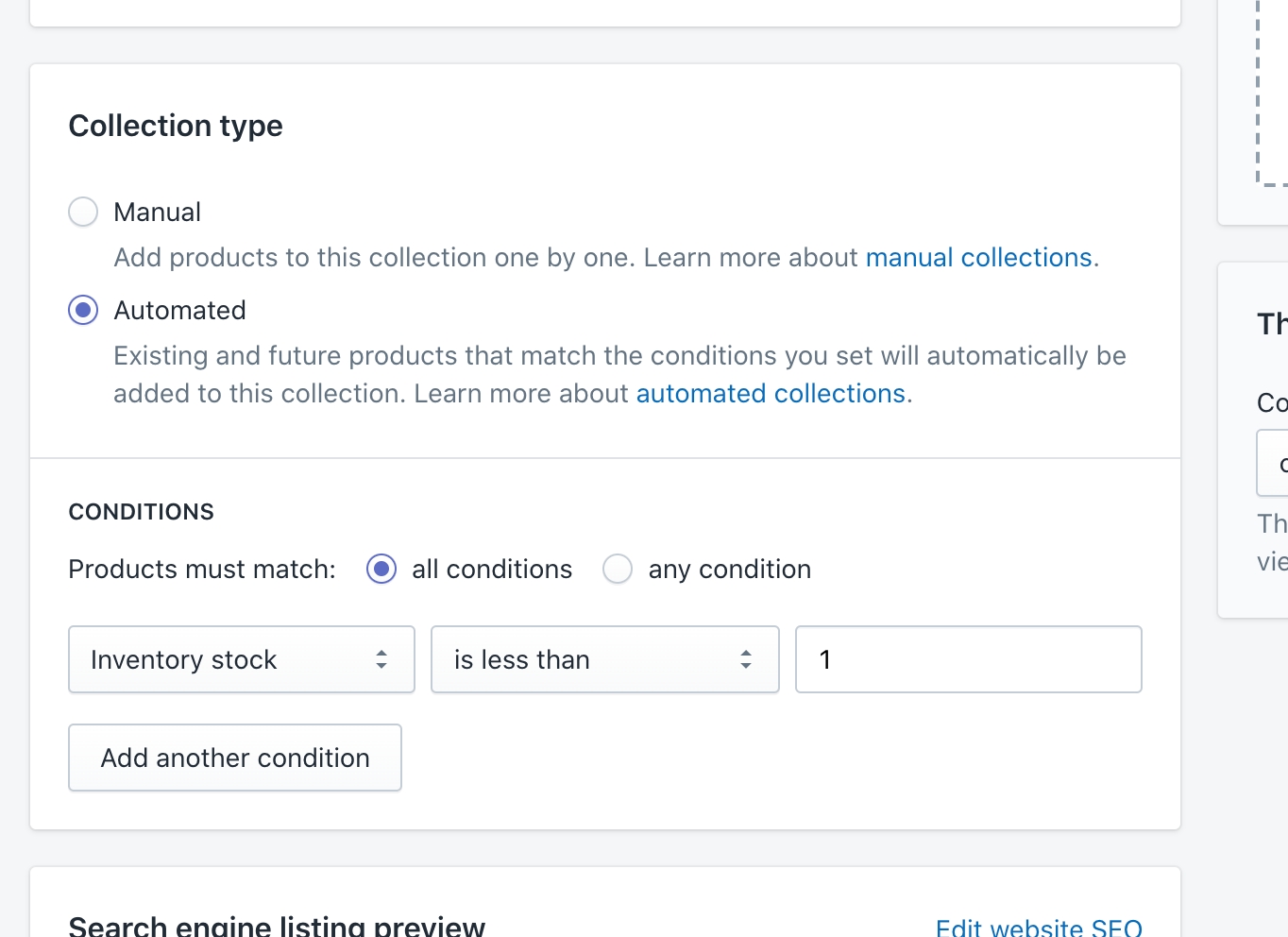Select the Manual collection type radio button
Image resolution: width=1288 pixels, height=937 pixels.
coord(83,212)
